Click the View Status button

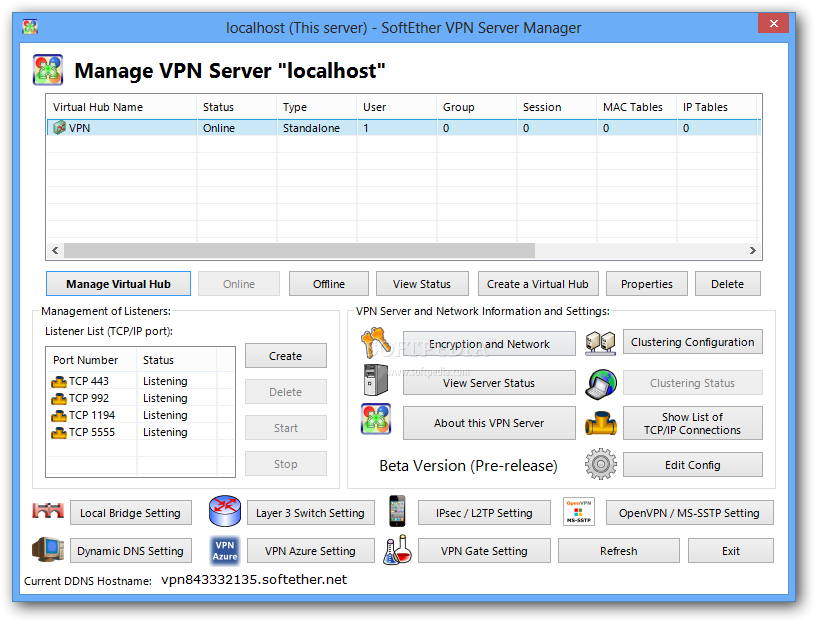click(422, 284)
